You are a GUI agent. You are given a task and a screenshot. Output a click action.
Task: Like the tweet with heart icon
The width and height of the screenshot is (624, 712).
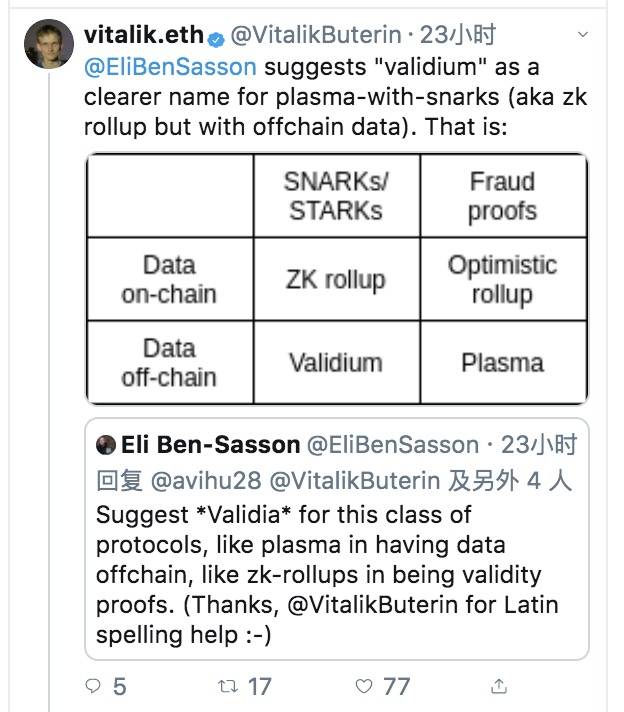pyautogui.click(x=364, y=686)
